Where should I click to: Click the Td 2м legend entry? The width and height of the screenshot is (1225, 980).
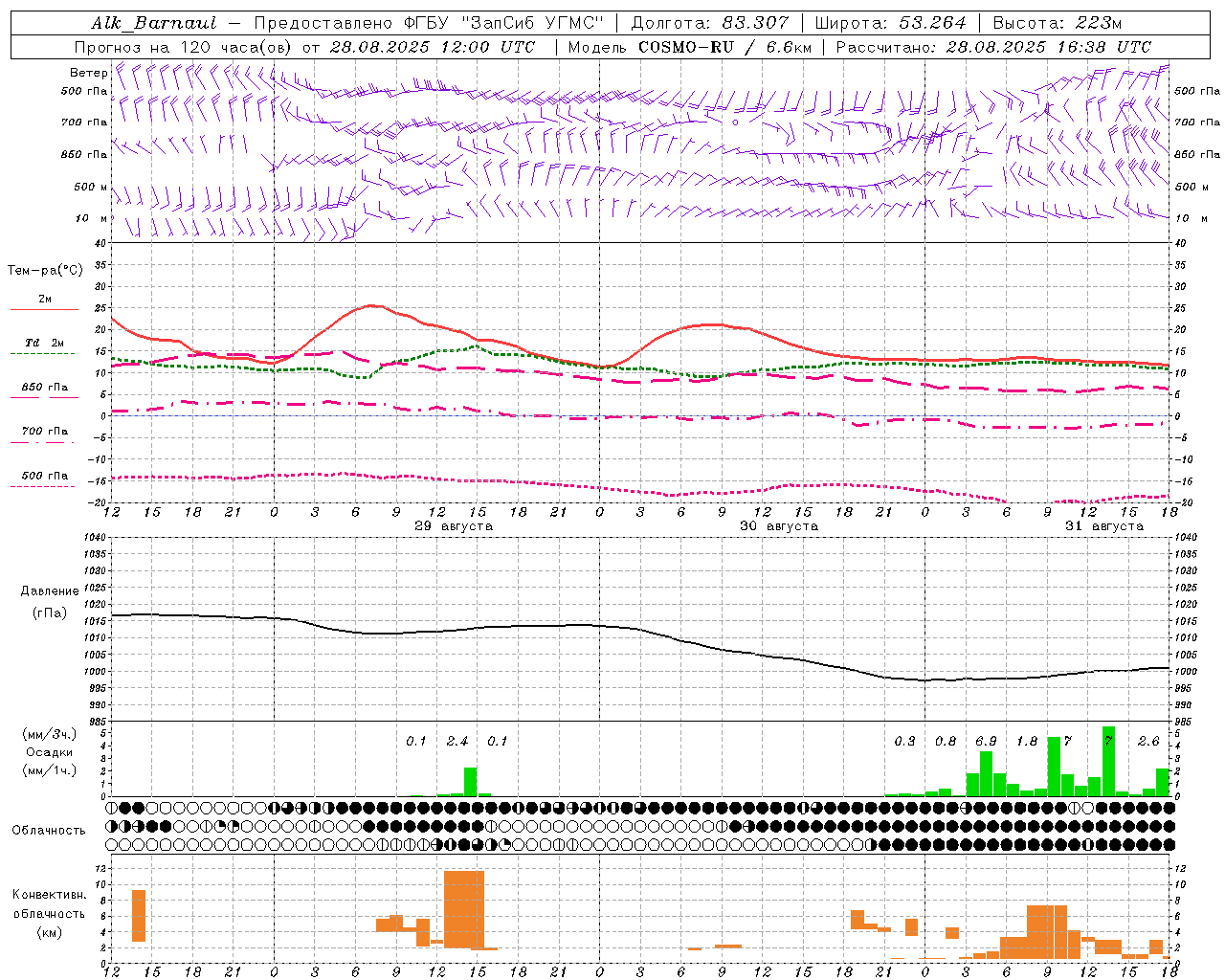coord(44,343)
